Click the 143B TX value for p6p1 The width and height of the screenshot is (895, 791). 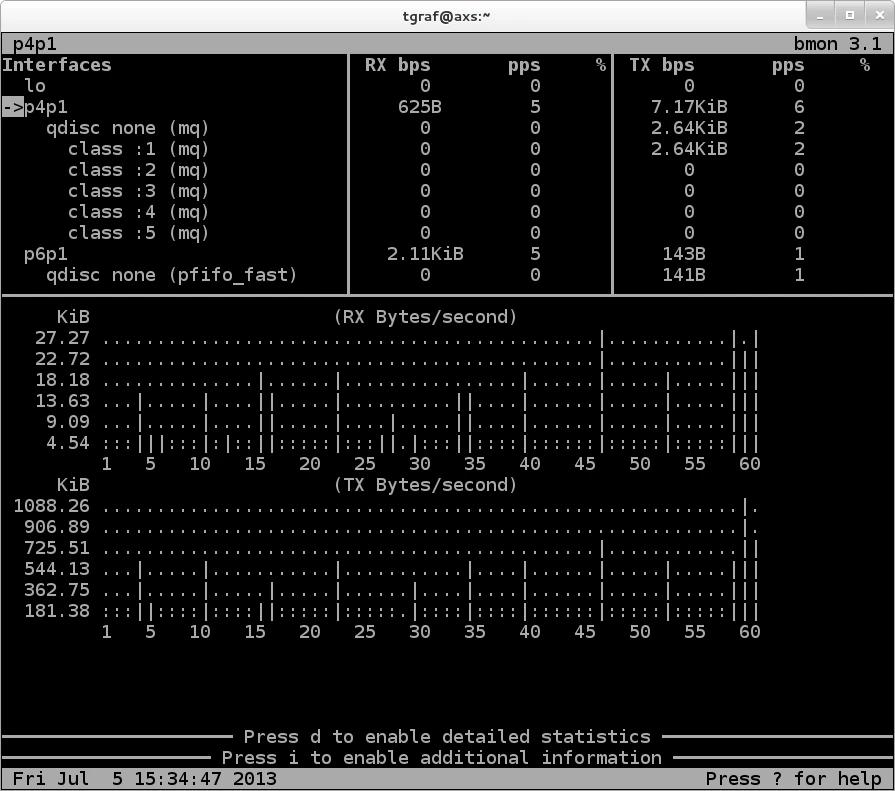click(x=684, y=255)
